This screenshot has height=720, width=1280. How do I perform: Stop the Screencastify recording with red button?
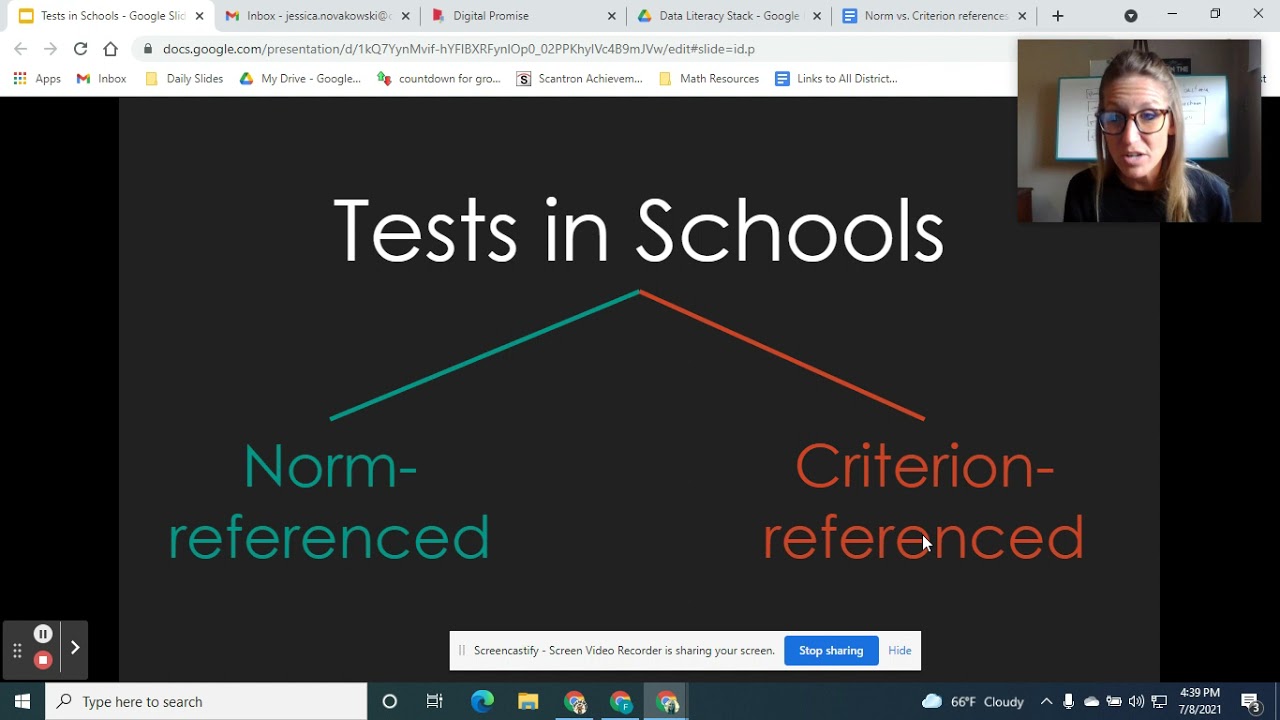point(43,660)
